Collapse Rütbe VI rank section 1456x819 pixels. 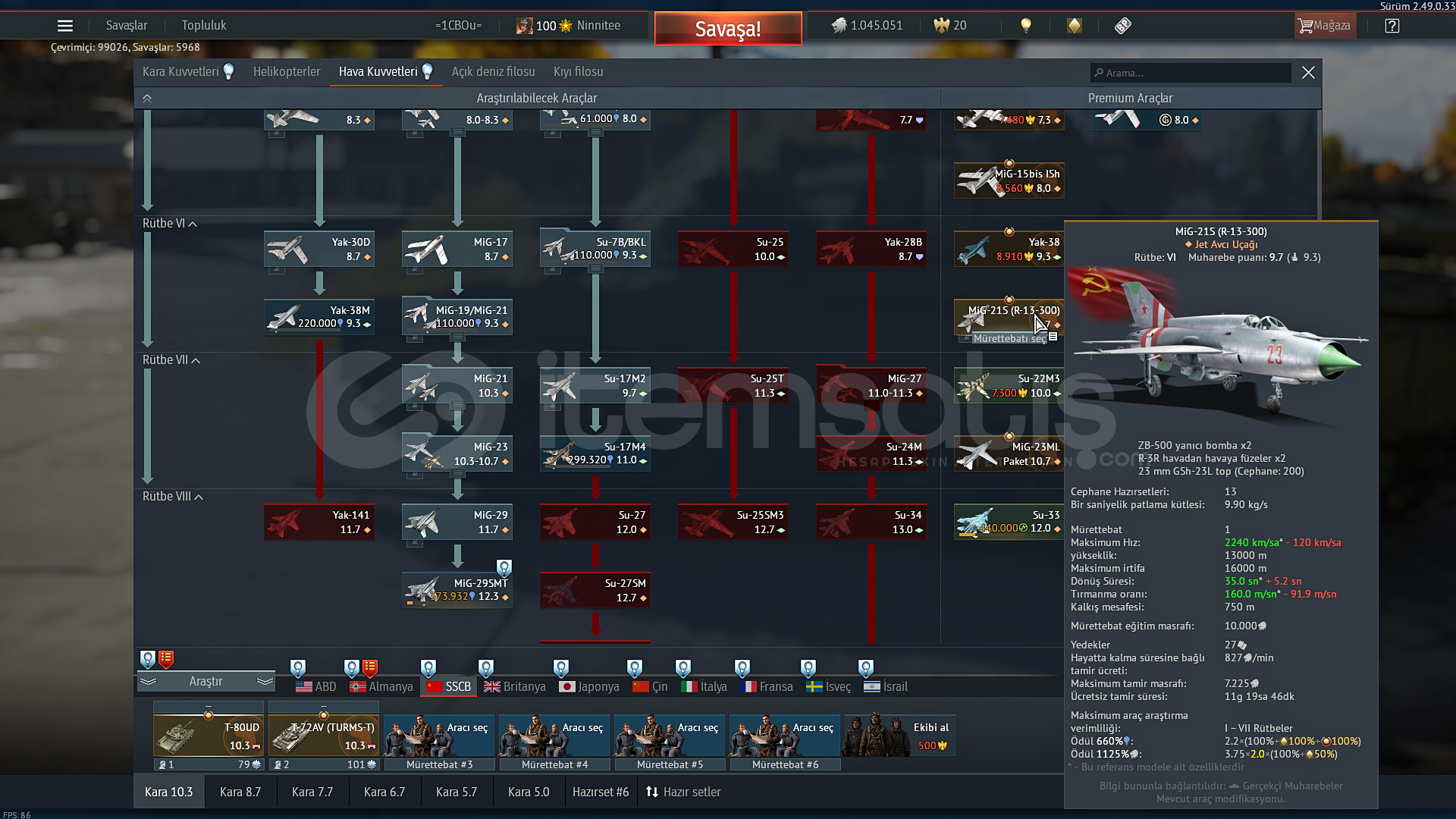click(x=170, y=224)
